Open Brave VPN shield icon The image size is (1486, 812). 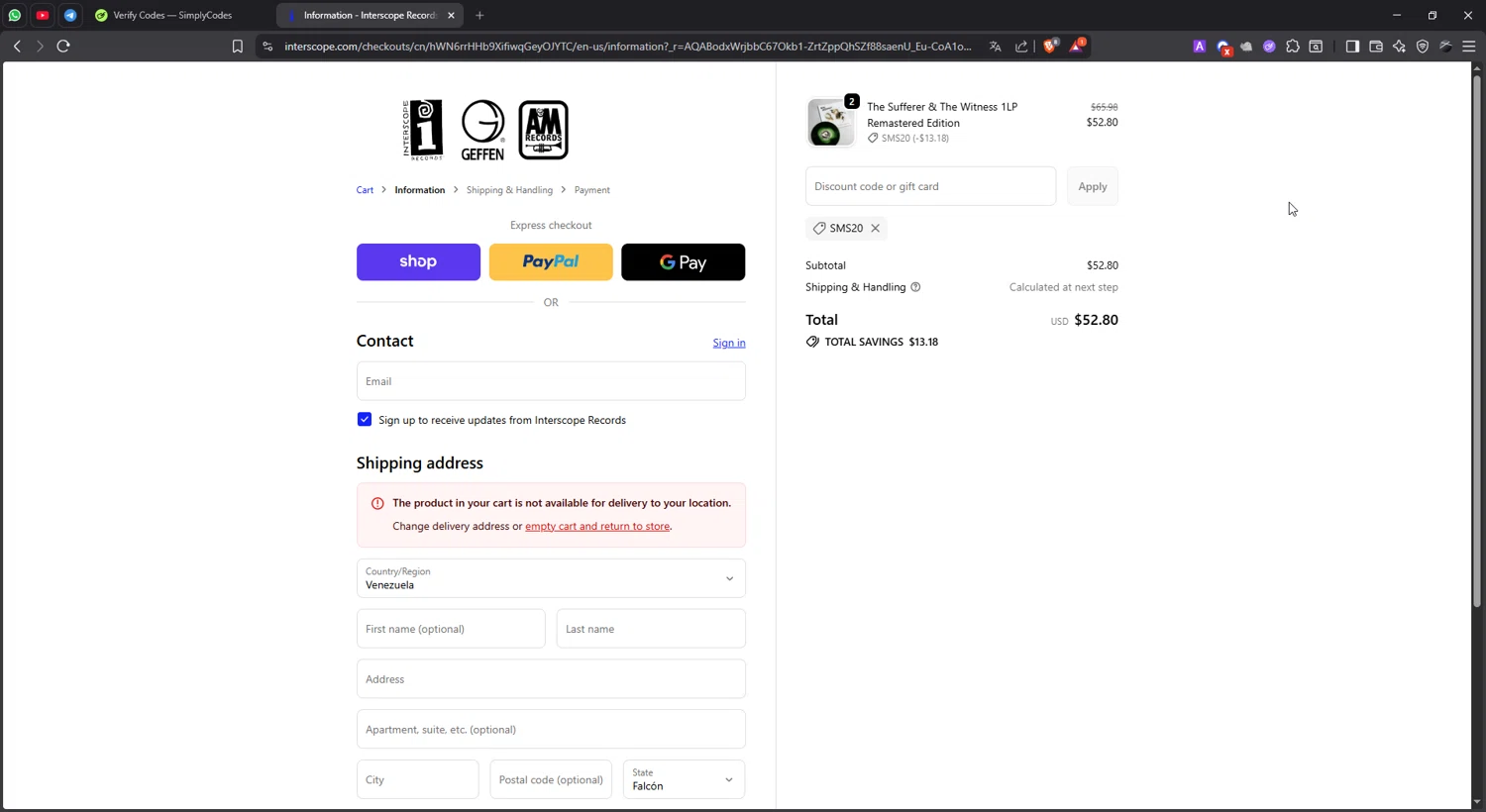click(1423, 46)
